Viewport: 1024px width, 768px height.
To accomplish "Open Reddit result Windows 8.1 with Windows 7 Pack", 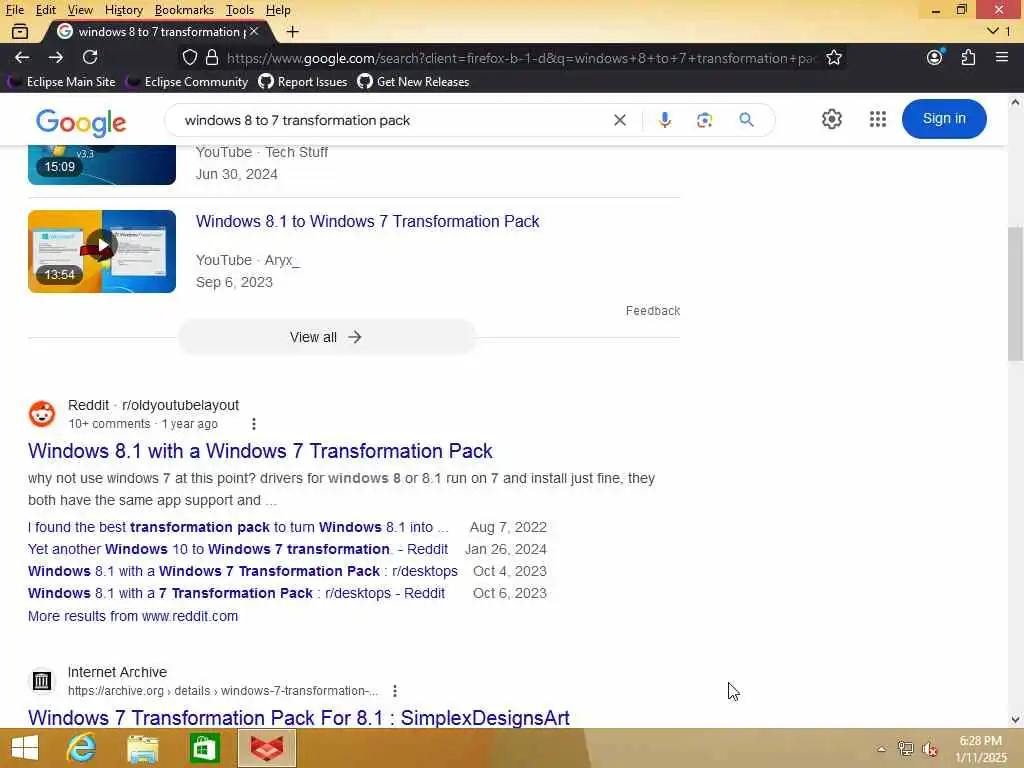I will (260, 451).
